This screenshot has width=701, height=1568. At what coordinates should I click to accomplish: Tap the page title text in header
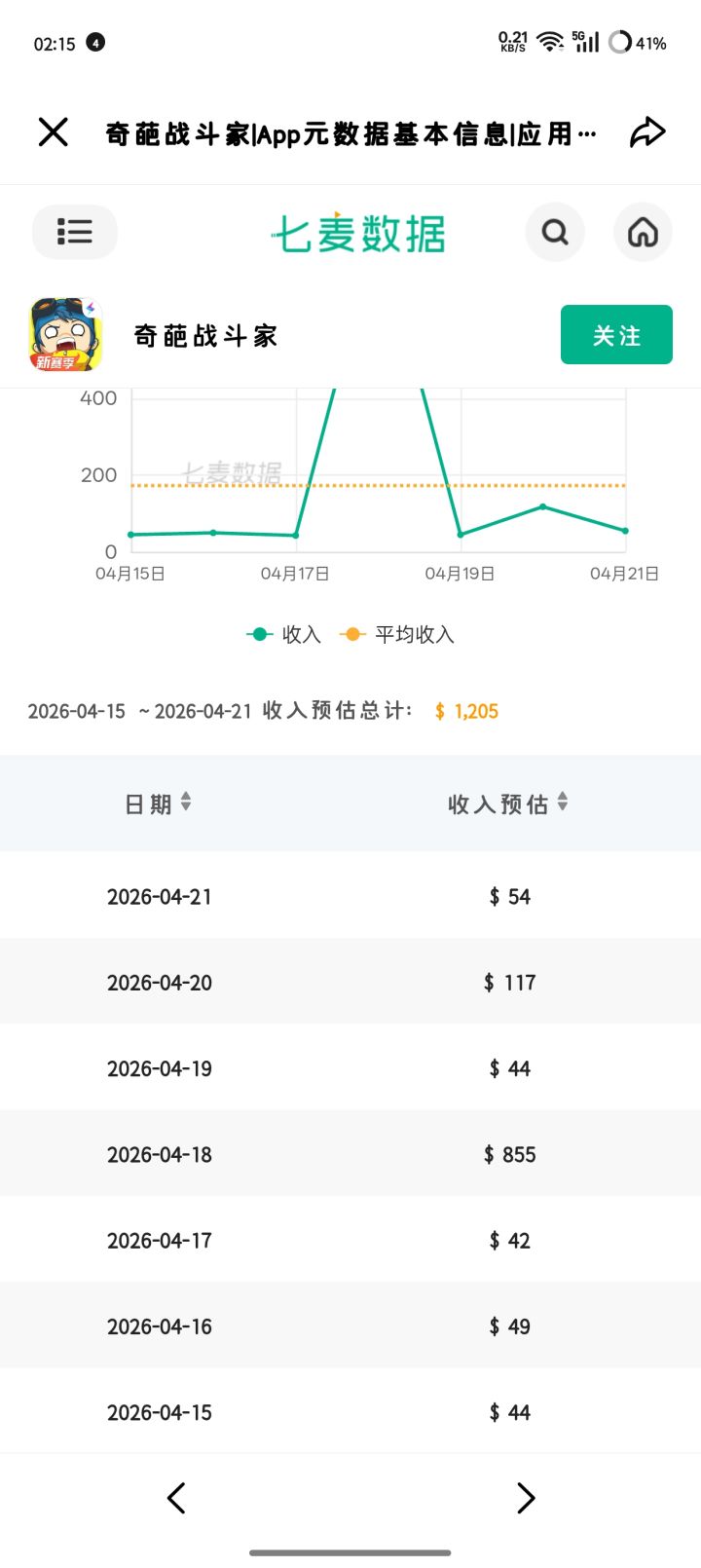(x=350, y=133)
